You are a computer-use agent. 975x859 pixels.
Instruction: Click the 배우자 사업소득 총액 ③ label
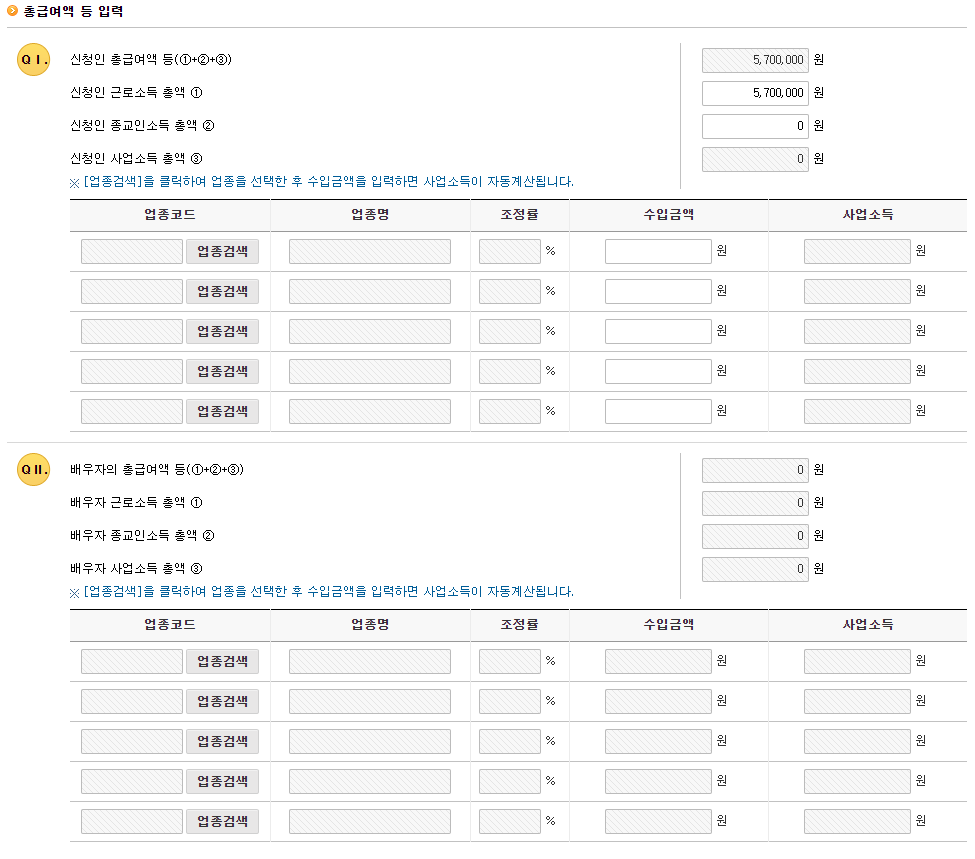(x=136, y=569)
